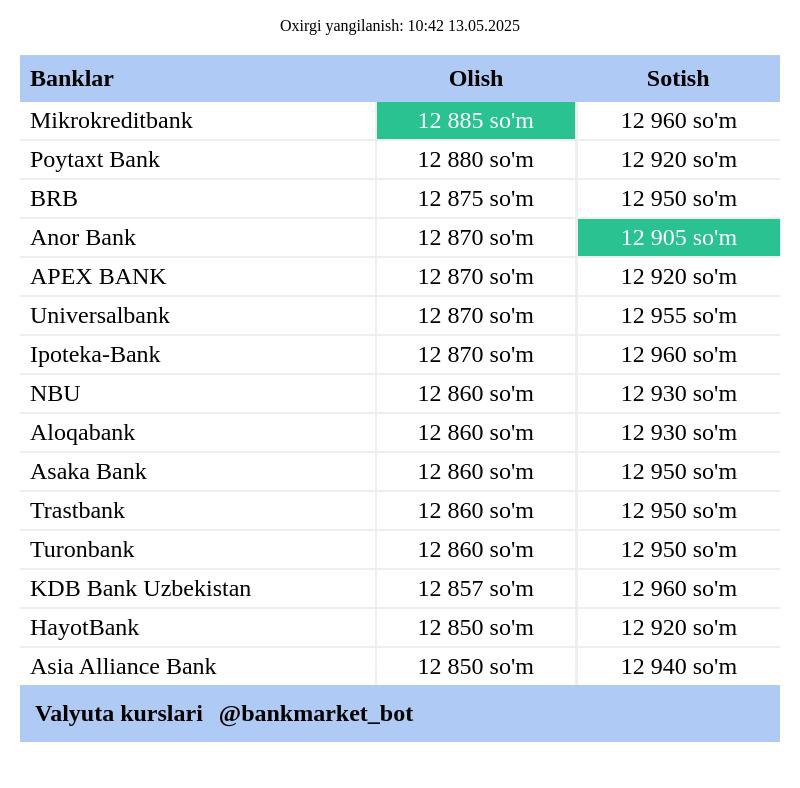800x788 pixels.
Task: Select the Asia Alliance Bank row
Action: (400, 667)
